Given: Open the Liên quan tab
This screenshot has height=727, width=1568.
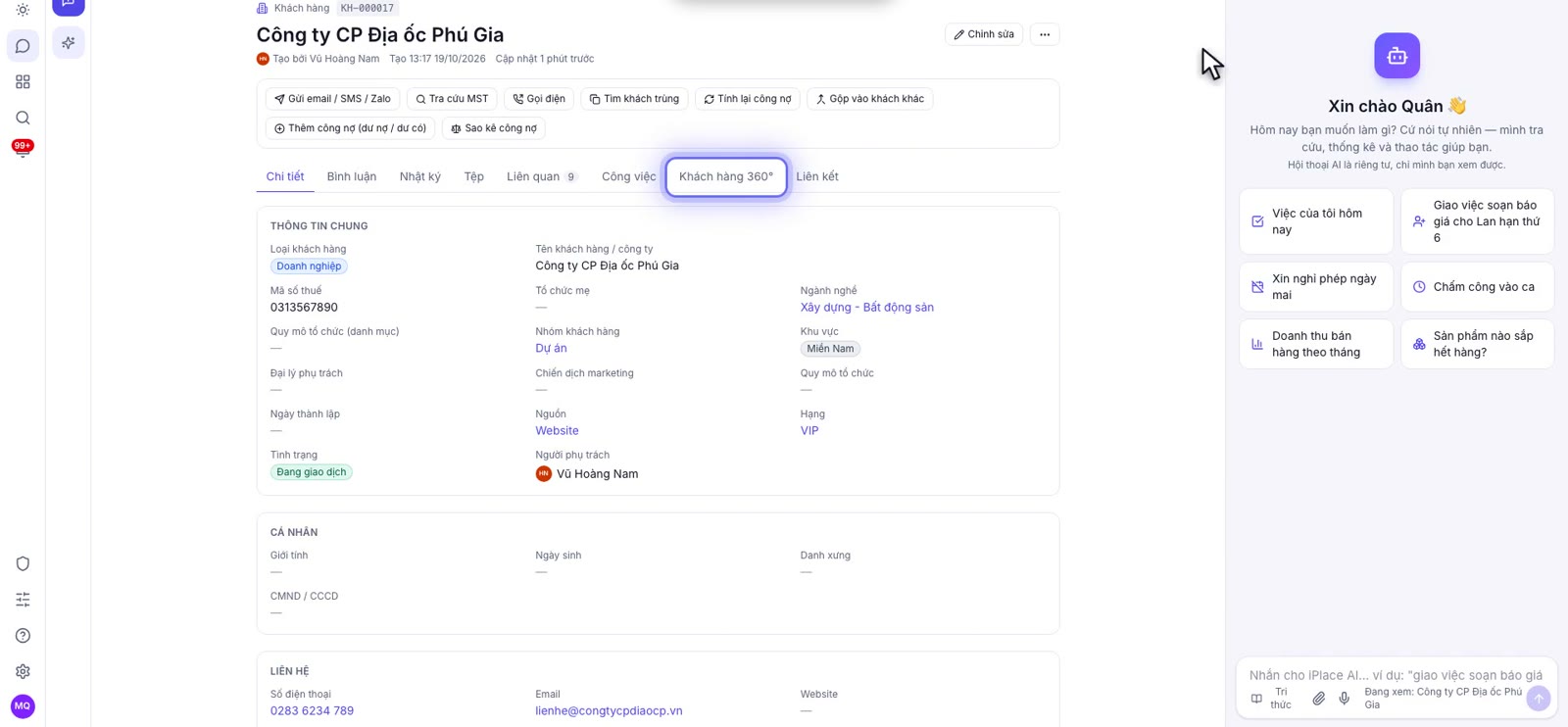Looking at the screenshot, I should 542,176.
